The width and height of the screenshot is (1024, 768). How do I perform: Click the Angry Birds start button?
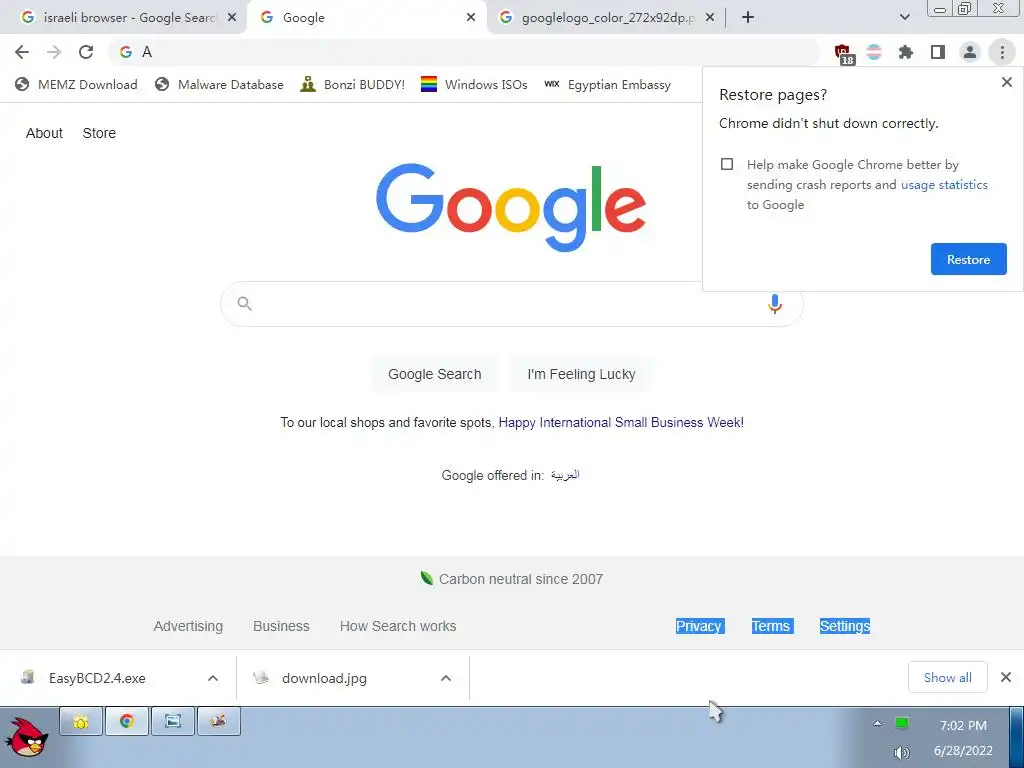point(26,737)
